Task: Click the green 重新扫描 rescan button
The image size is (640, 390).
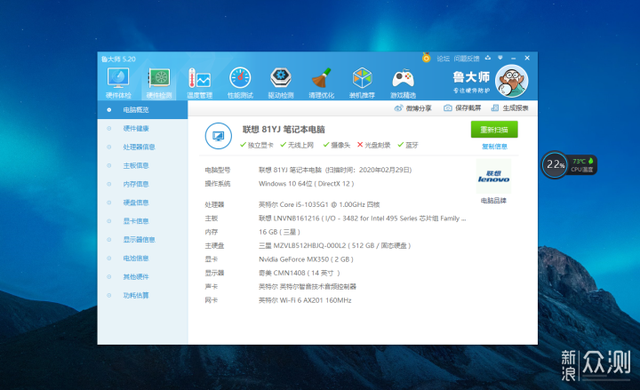Action: pyautogui.click(x=494, y=129)
